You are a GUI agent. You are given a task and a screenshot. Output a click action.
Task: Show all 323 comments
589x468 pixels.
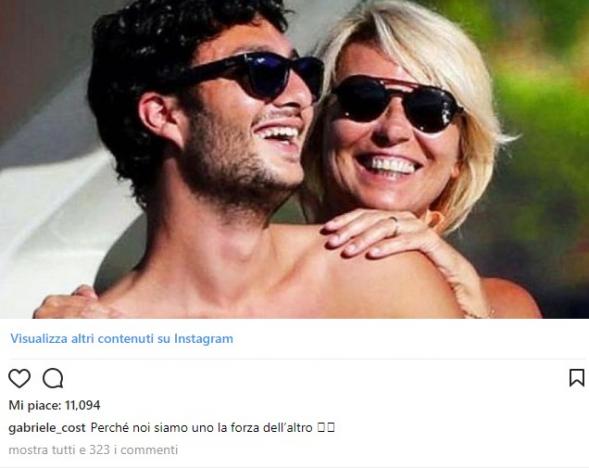pos(93,450)
